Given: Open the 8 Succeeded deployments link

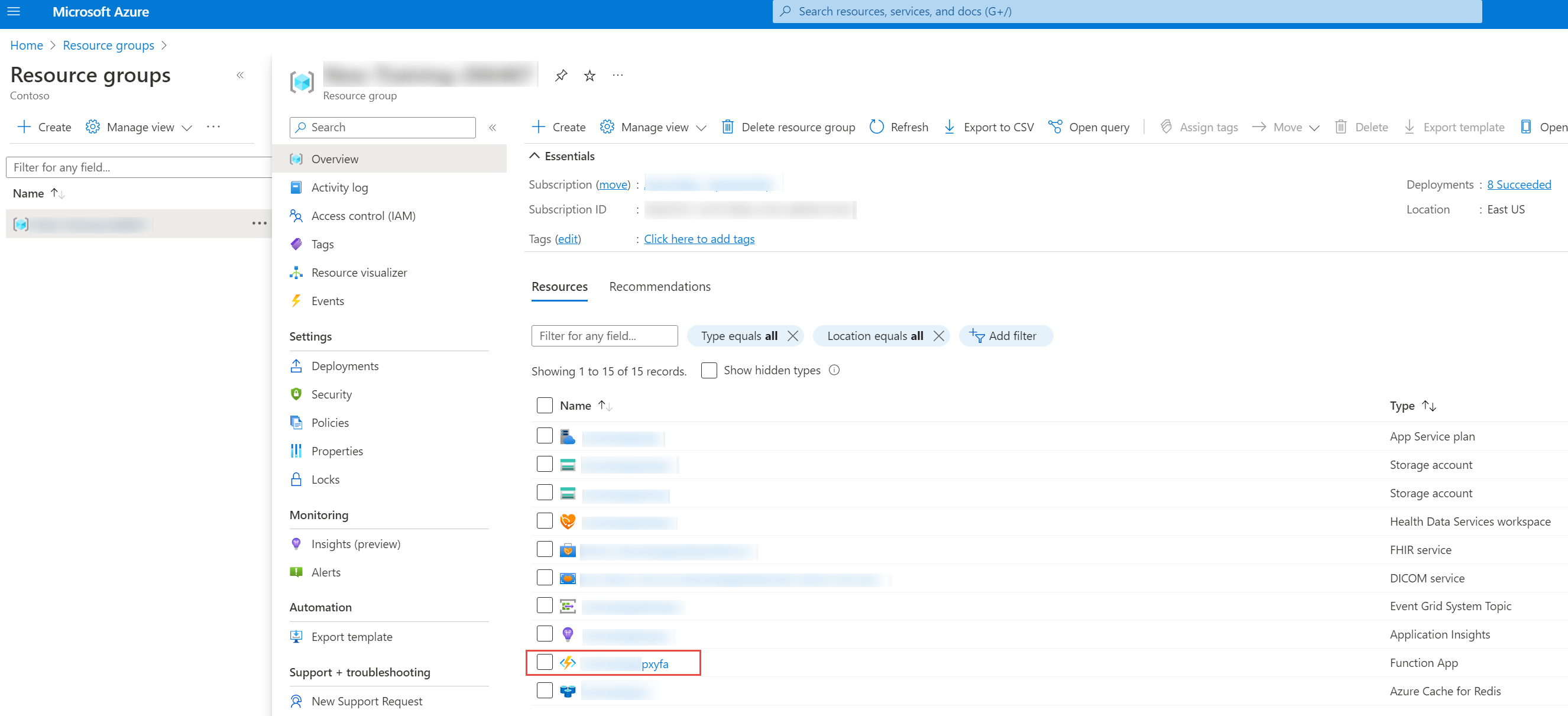Looking at the screenshot, I should tap(1520, 184).
